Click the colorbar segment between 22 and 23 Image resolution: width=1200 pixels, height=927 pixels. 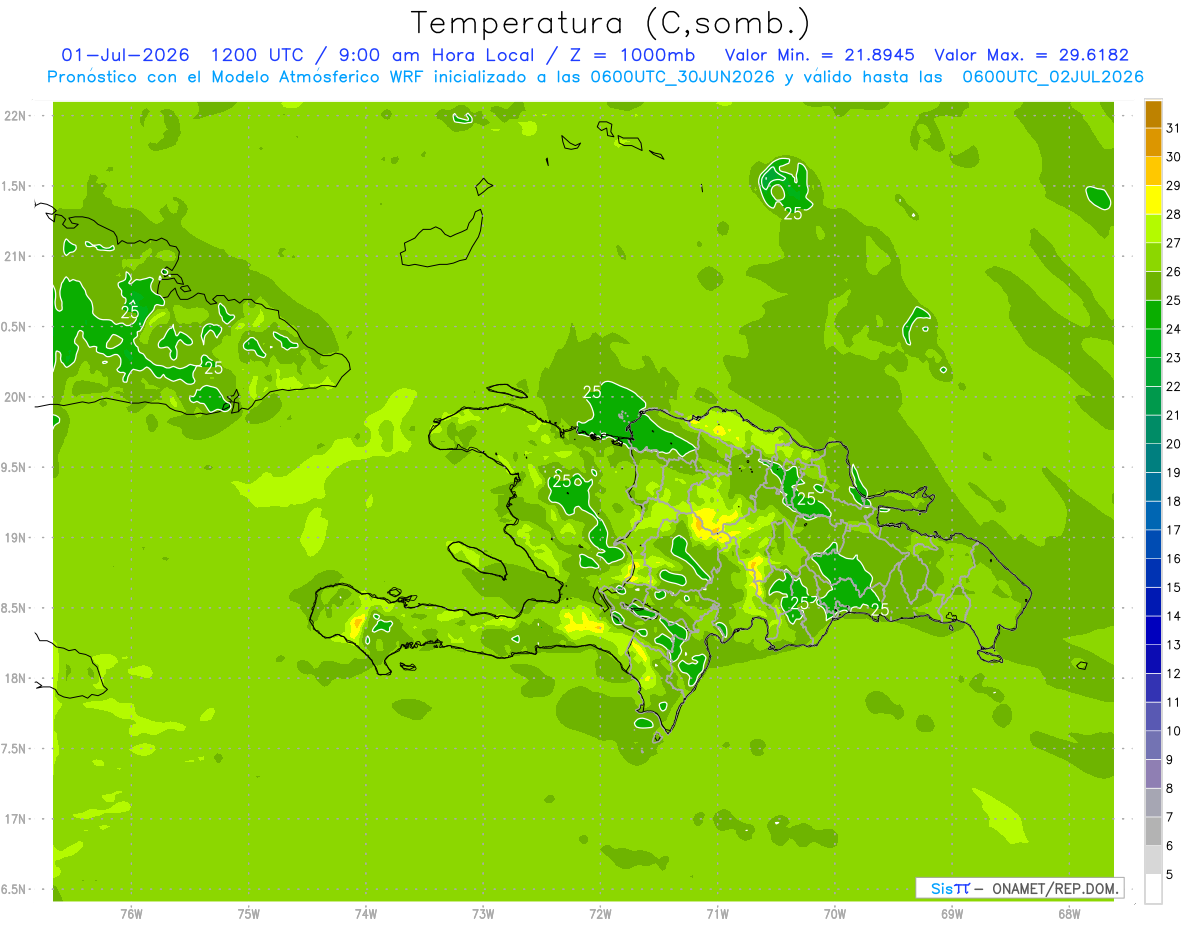(1153, 372)
